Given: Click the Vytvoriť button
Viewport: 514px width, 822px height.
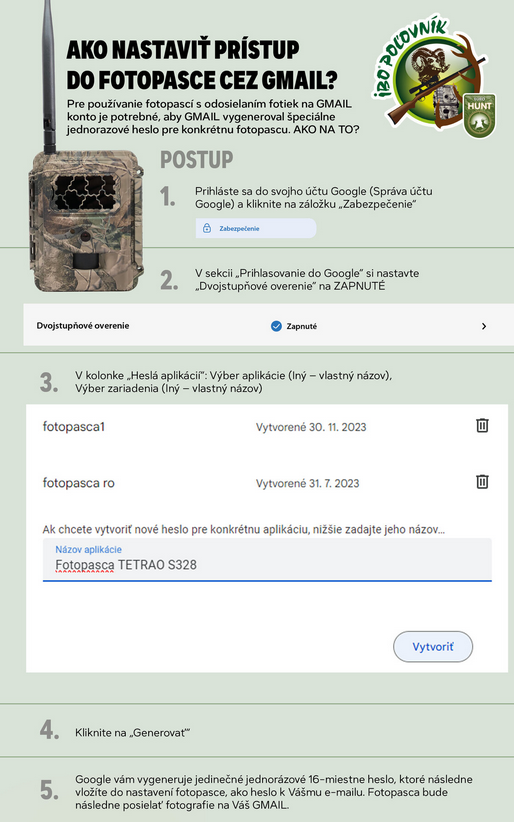Looking at the screenshot, I should click(x=433, y=646).
